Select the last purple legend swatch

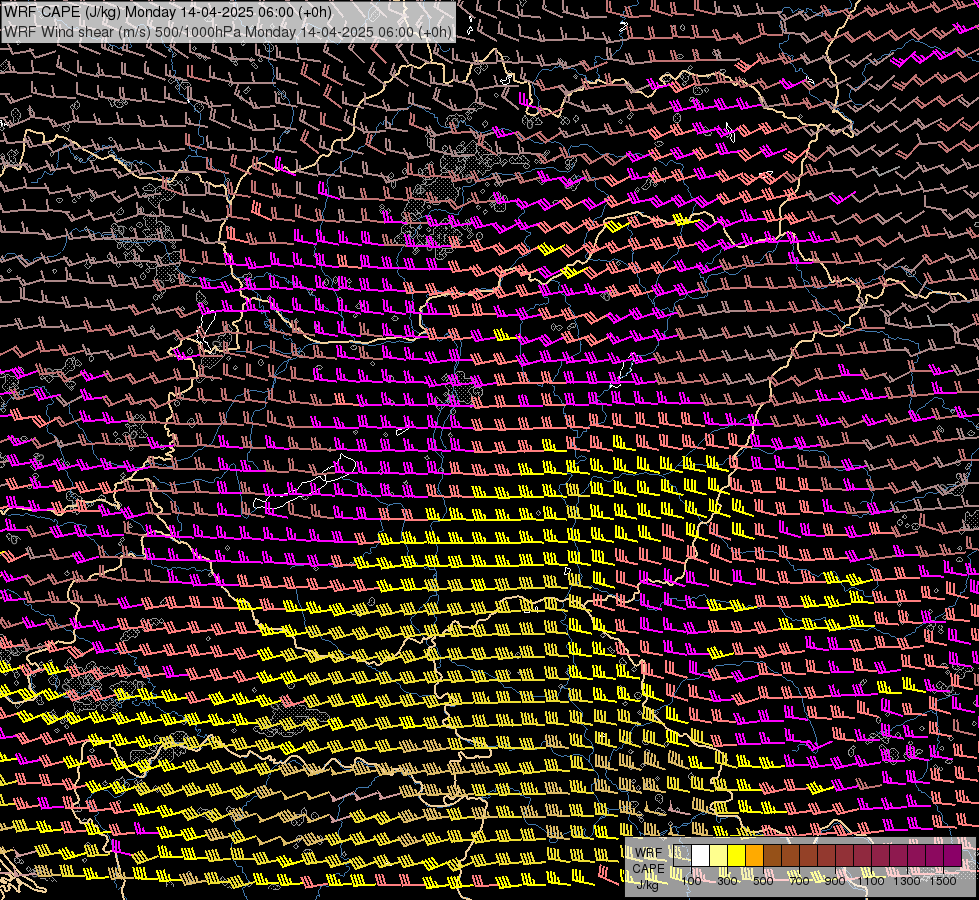tap(953, 856)
